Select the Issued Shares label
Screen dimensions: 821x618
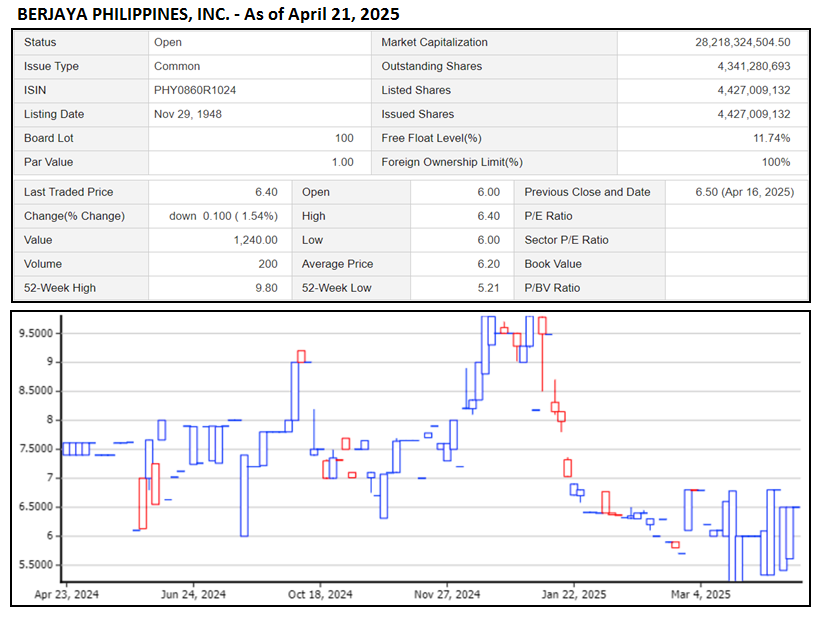tap(418, 114)
